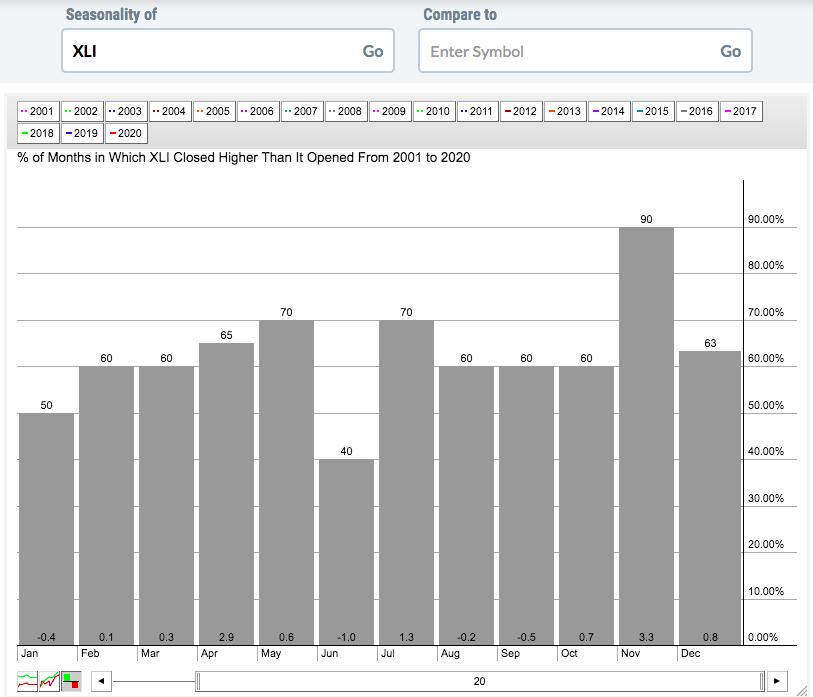The width and height of the screenshot is (813, 697).
Task: Toggle the 2001 year legend button
Action: tap(38, 111)
